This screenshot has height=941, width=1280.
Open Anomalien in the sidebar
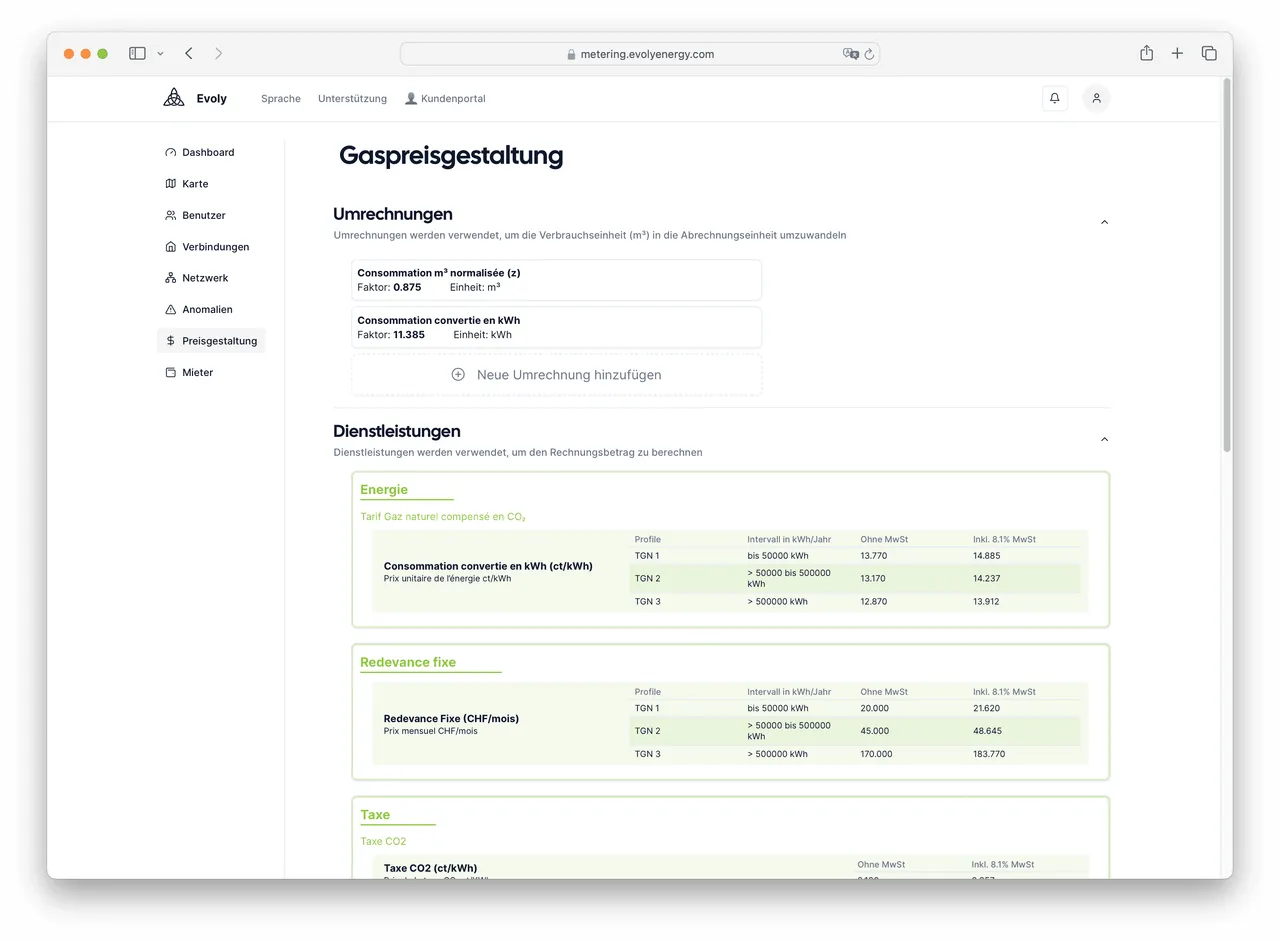point(210,309)
